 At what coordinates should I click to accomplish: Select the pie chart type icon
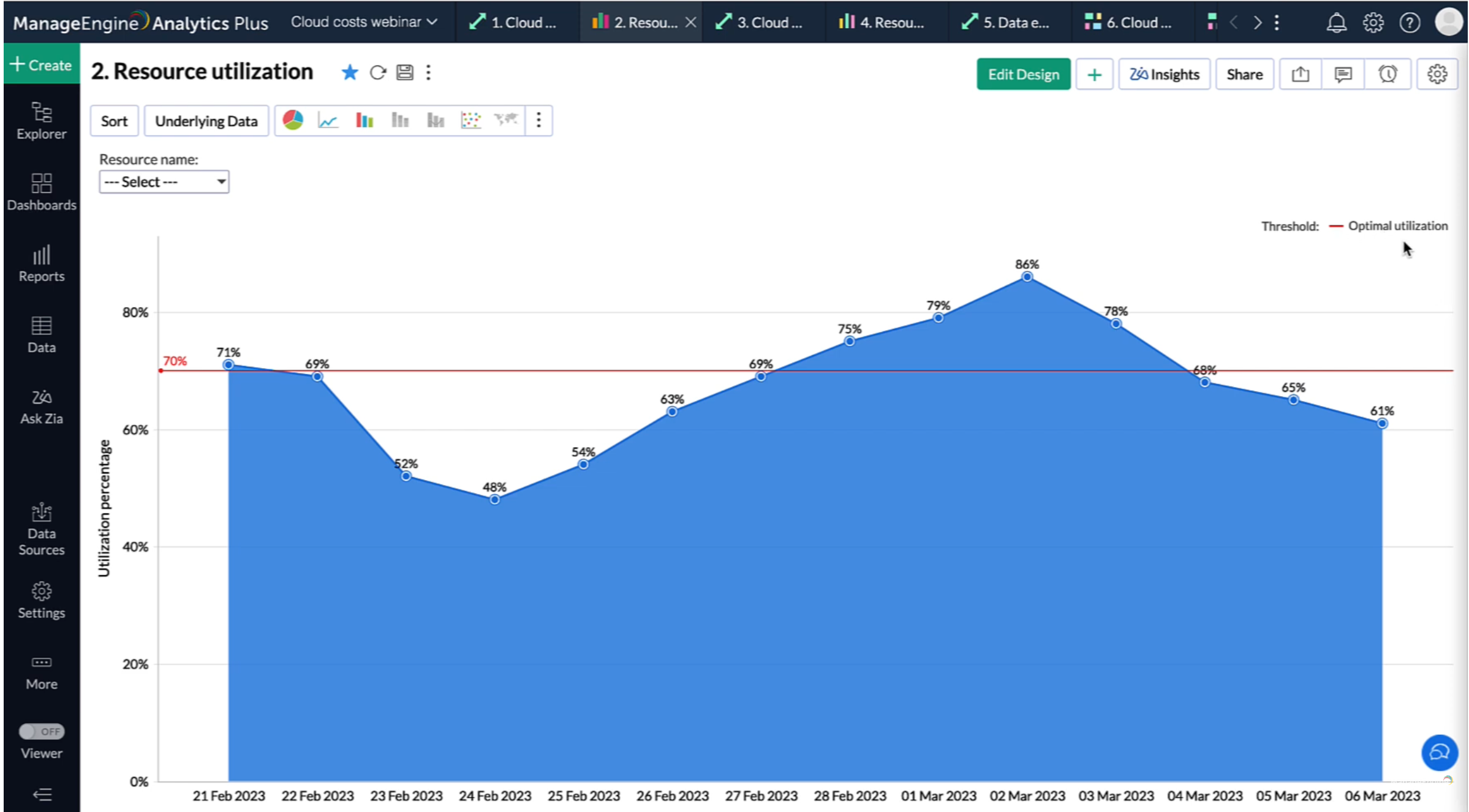(293, 120)
